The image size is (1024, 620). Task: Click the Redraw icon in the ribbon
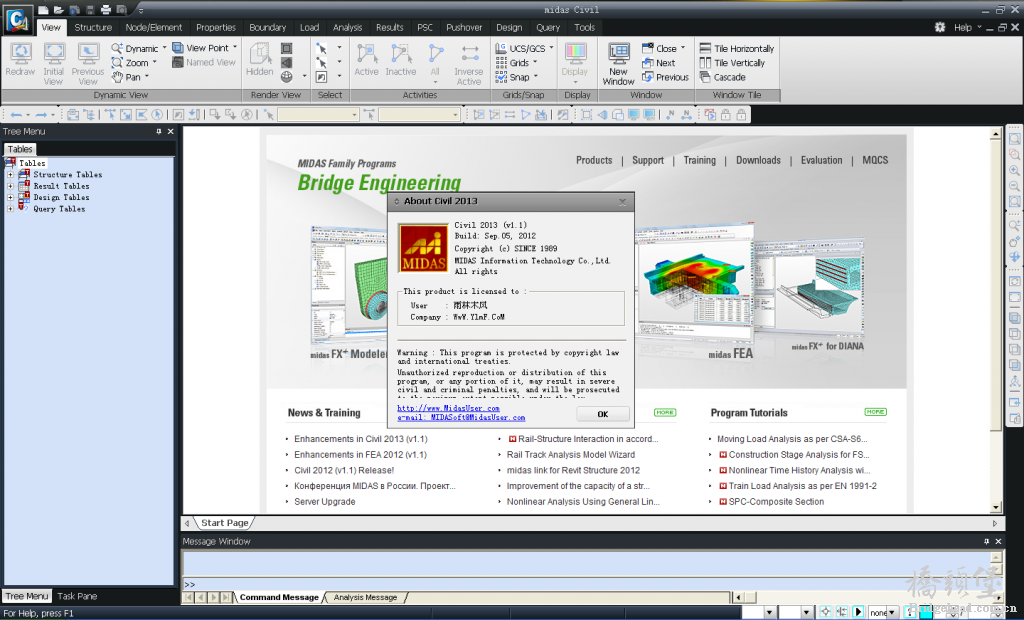point(20,54)
